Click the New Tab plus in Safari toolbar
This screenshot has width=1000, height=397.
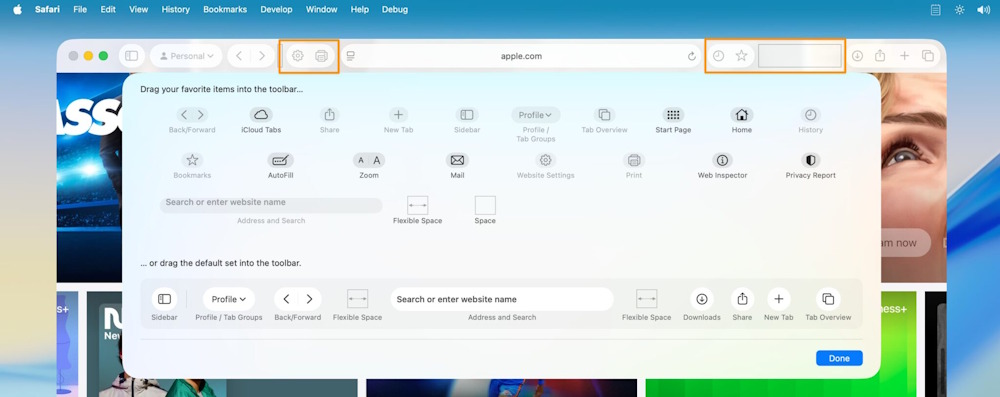pyautogui.click(x=904, y=56)
